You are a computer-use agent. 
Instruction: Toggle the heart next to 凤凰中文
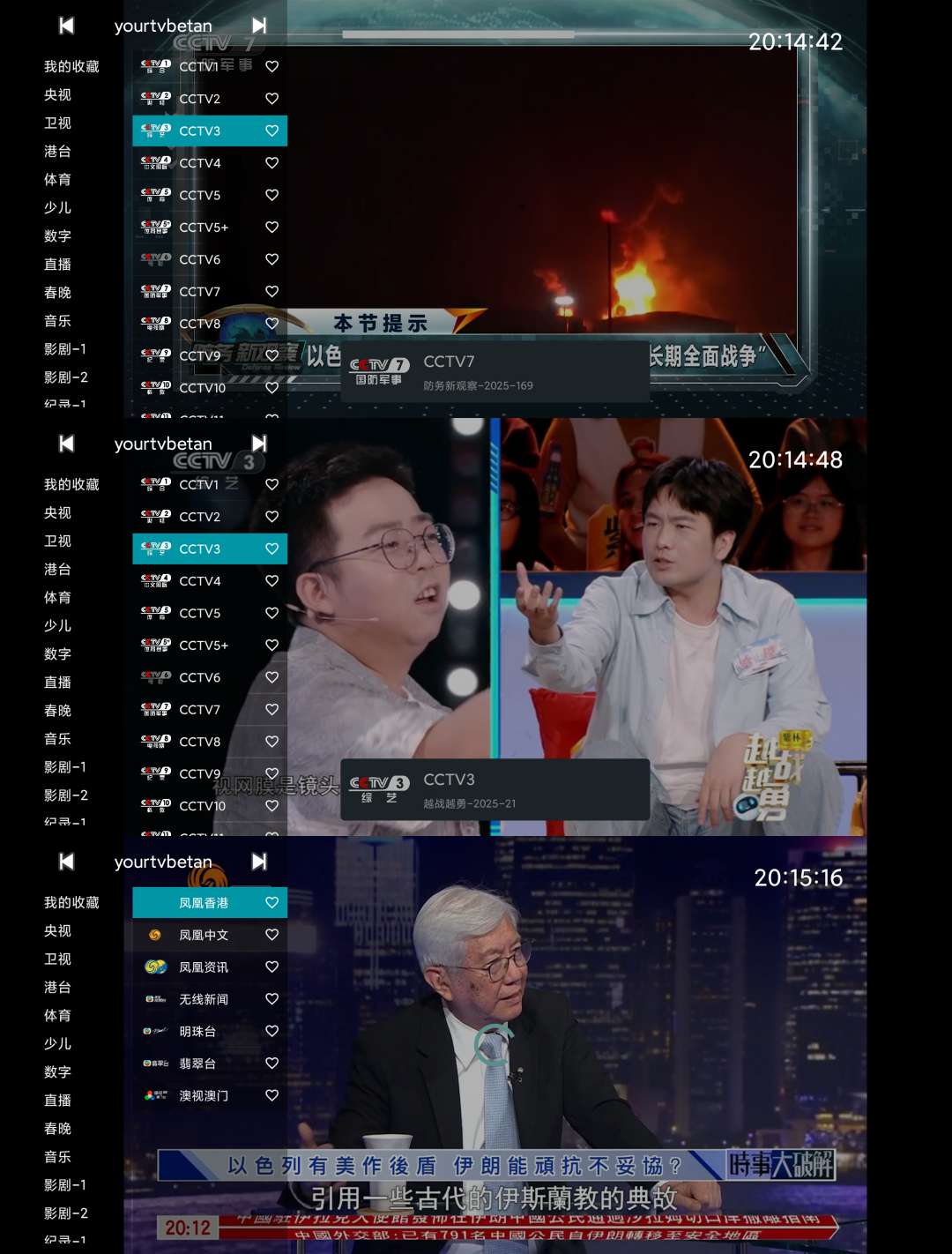[272, 935]
